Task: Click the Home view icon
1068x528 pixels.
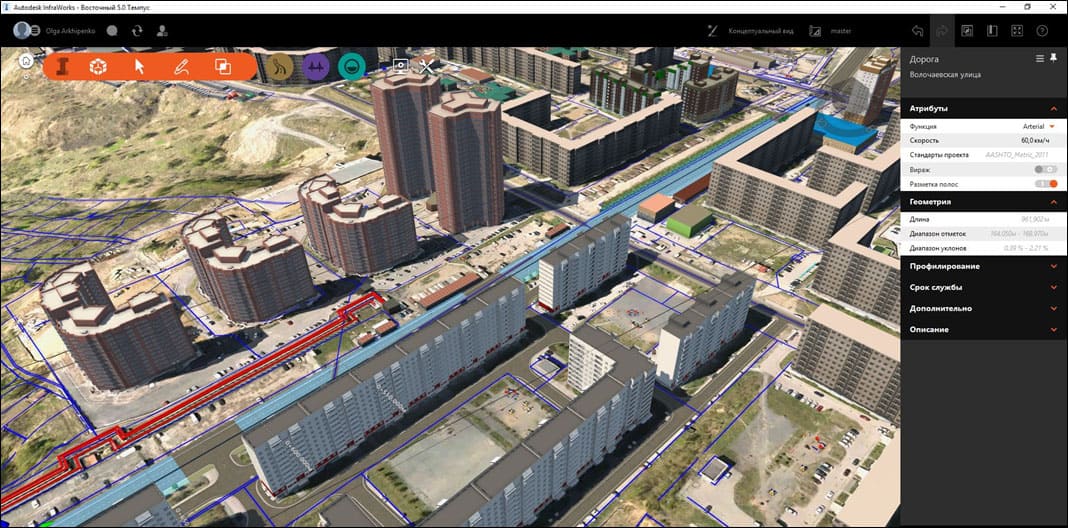Action: point(26,61)
